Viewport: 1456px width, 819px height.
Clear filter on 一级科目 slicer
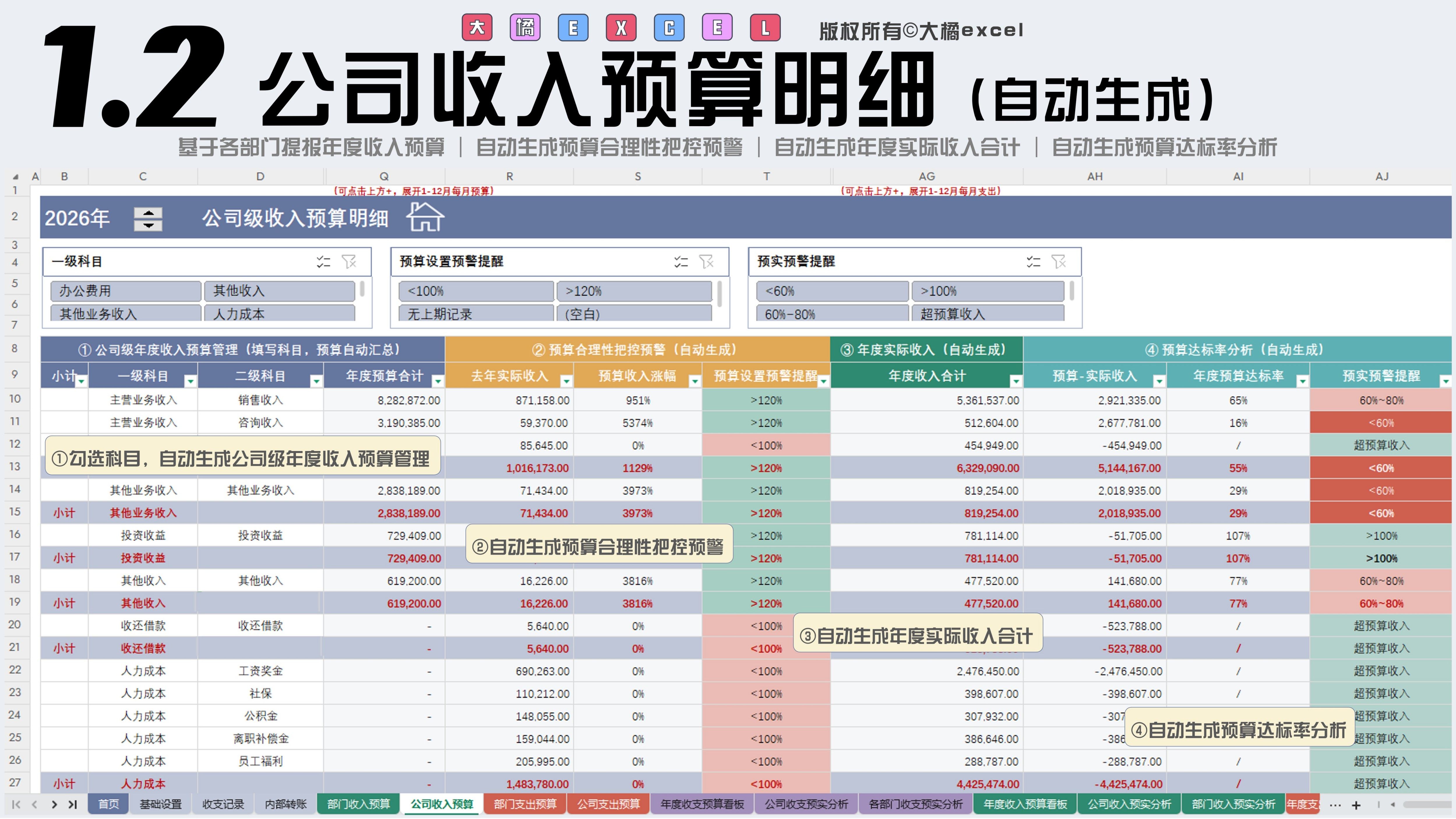point(349,262)
